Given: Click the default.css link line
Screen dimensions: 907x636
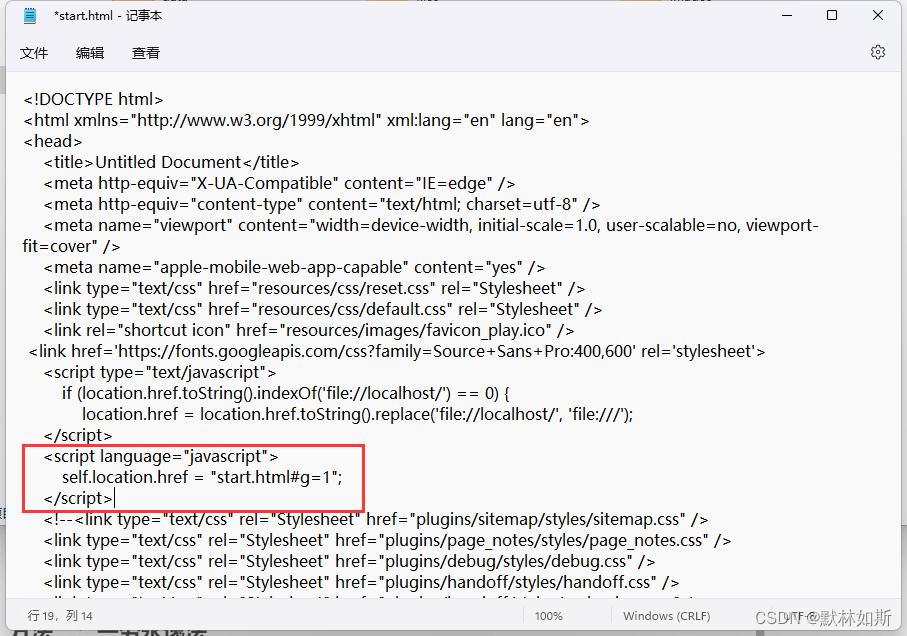Looking at the screenshot, I should click(x=323, y=309).
